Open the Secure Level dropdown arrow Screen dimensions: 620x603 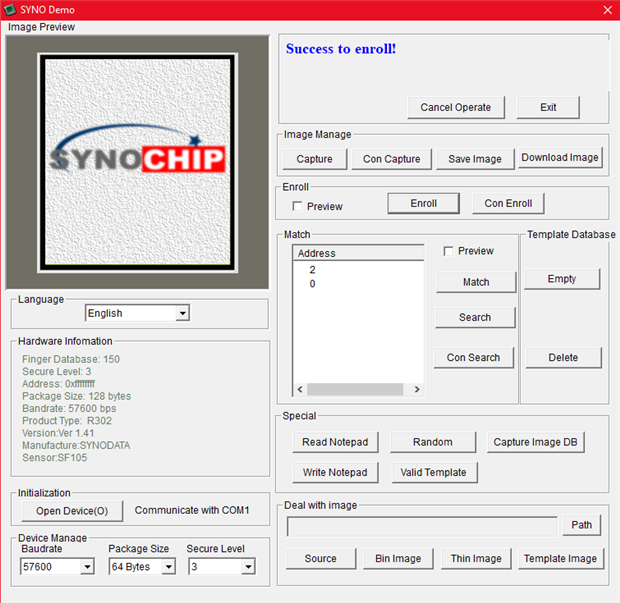(x=248, y=567)
